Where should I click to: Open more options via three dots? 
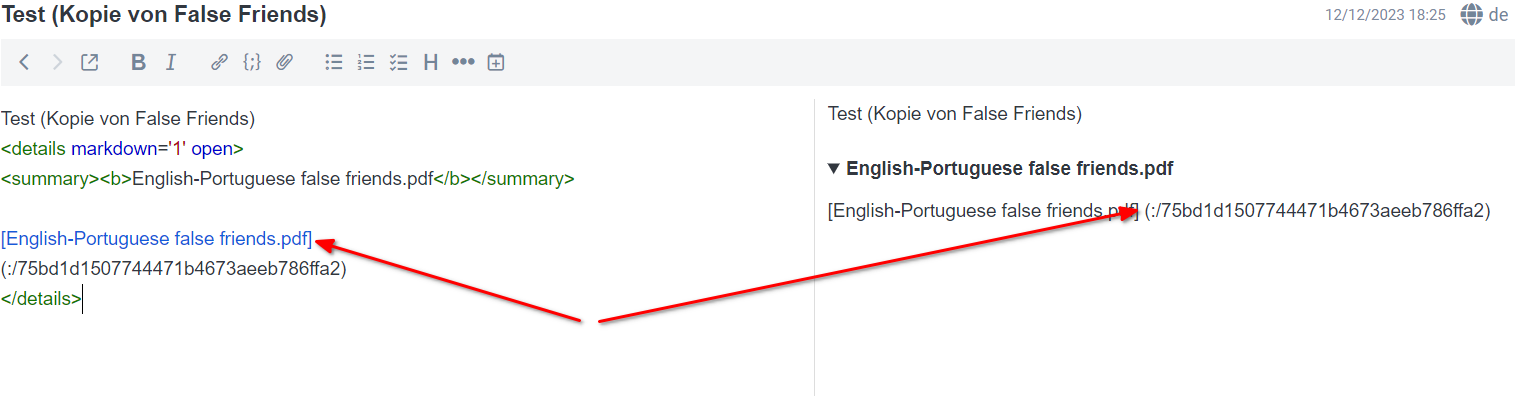pos(463,62)
